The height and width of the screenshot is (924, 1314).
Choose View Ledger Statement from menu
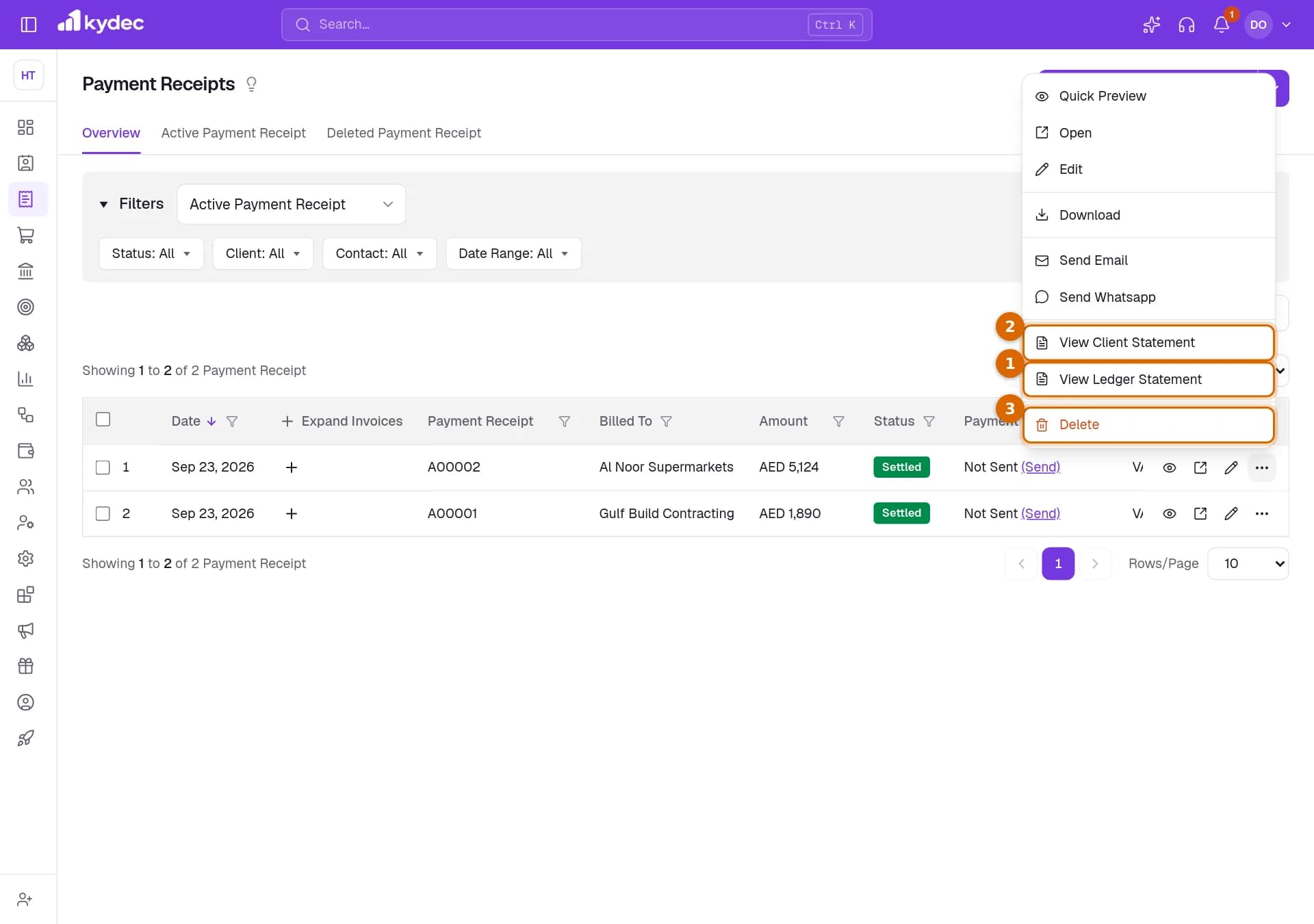(x=1148, y=379)
